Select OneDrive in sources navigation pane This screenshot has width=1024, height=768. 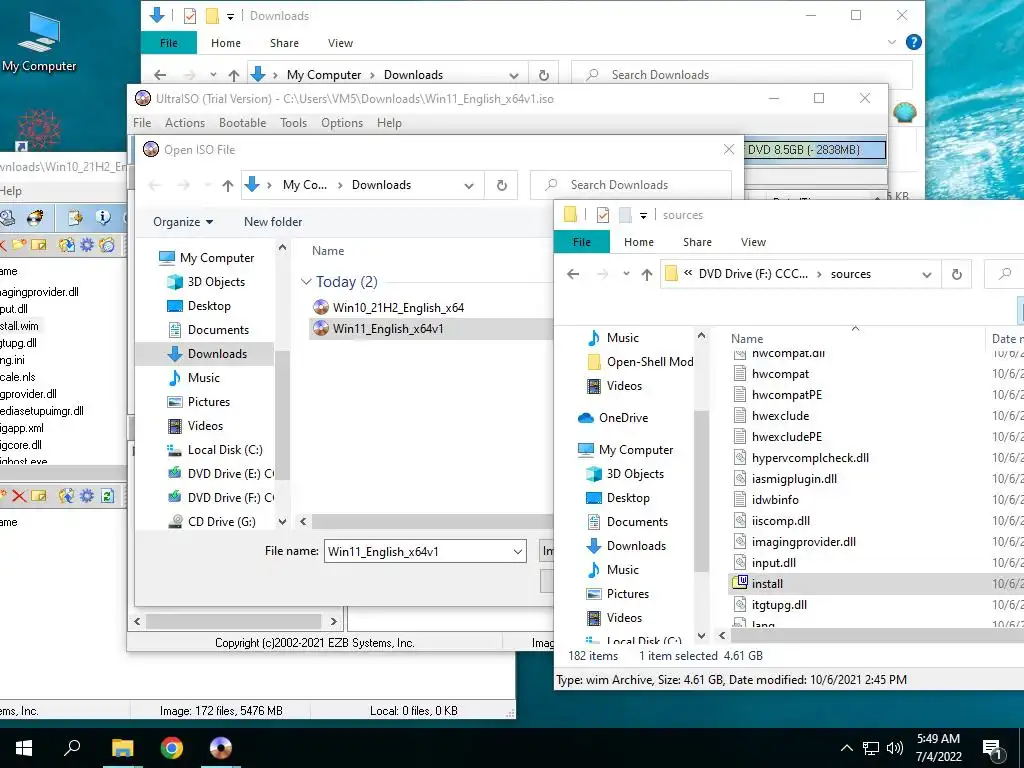(613, 418)
